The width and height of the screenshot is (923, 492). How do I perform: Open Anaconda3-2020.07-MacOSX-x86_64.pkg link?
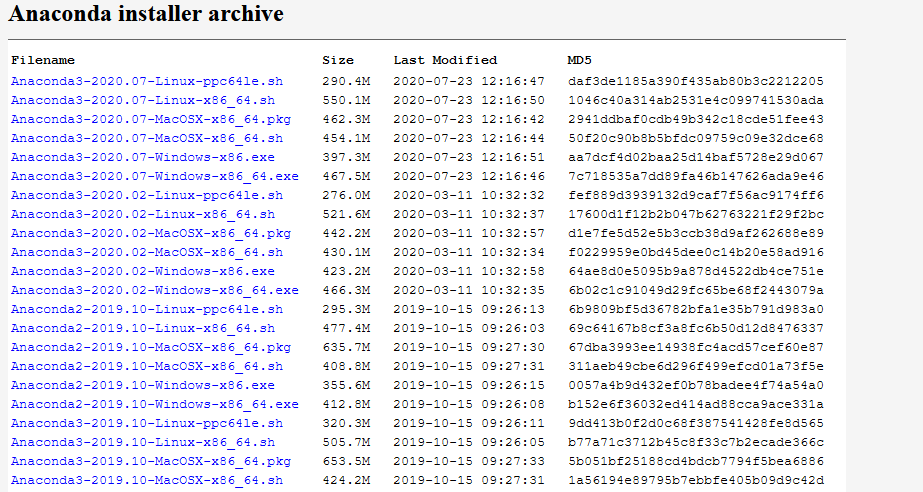[151, 119]
